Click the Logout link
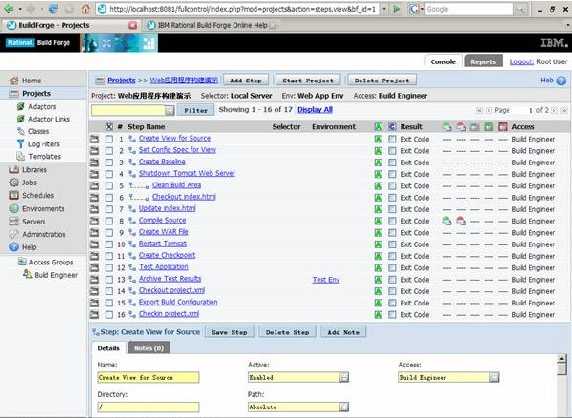 pos(521,62)
